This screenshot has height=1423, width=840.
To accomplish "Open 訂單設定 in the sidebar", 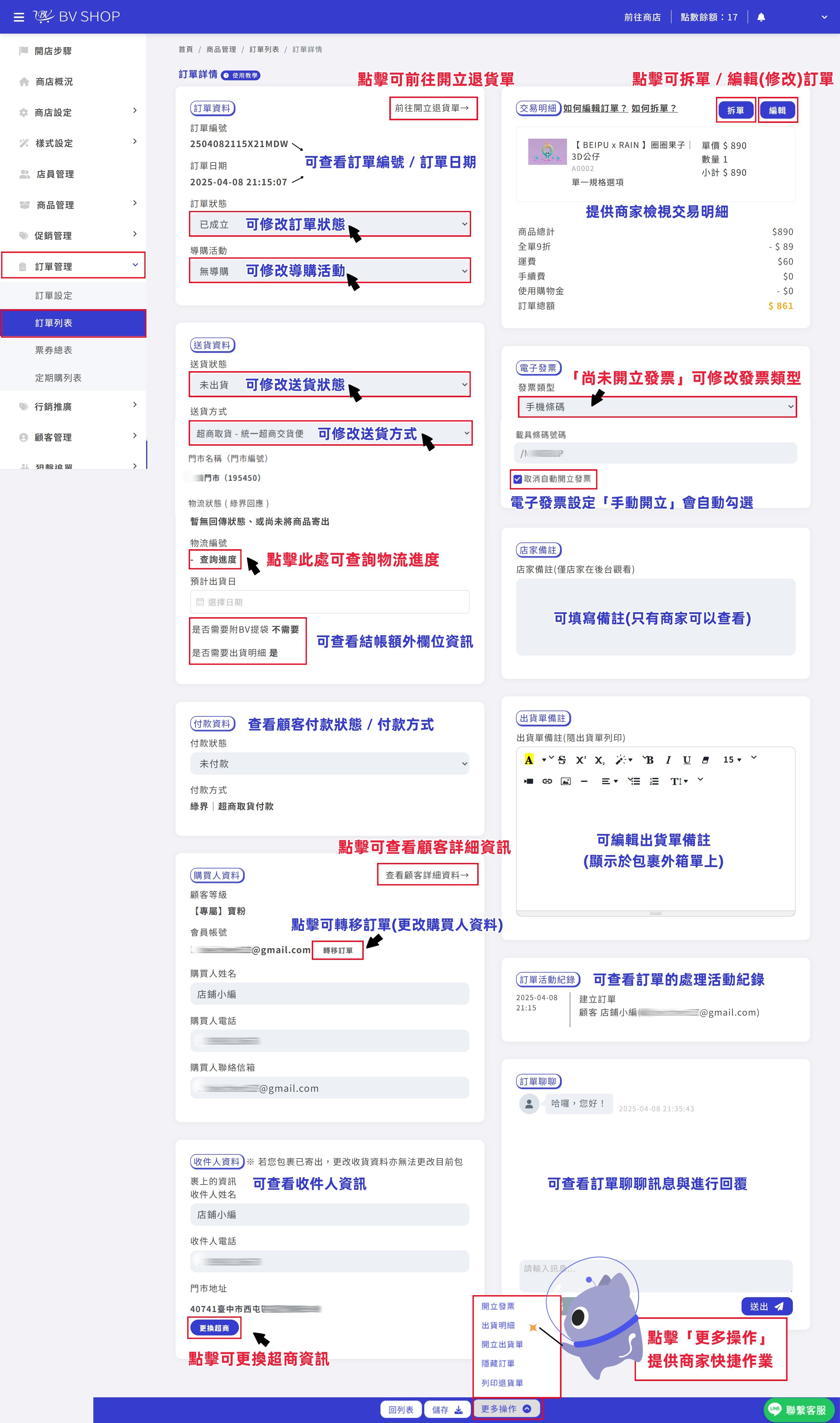I will [54, 296].
